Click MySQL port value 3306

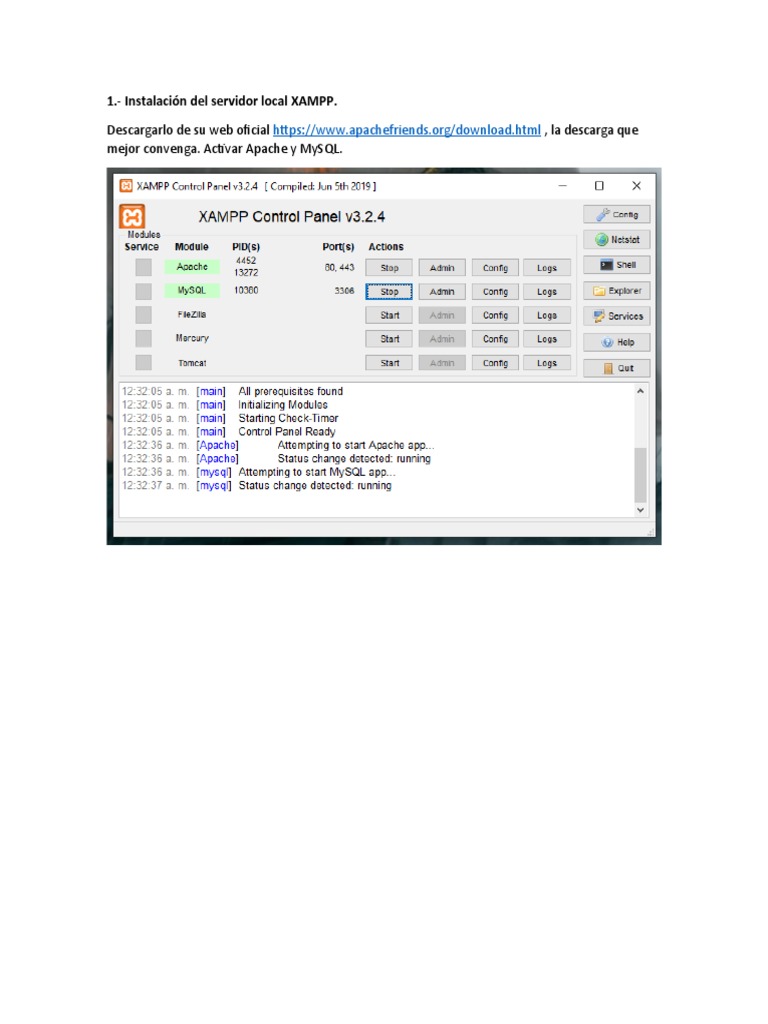point(344,291)
